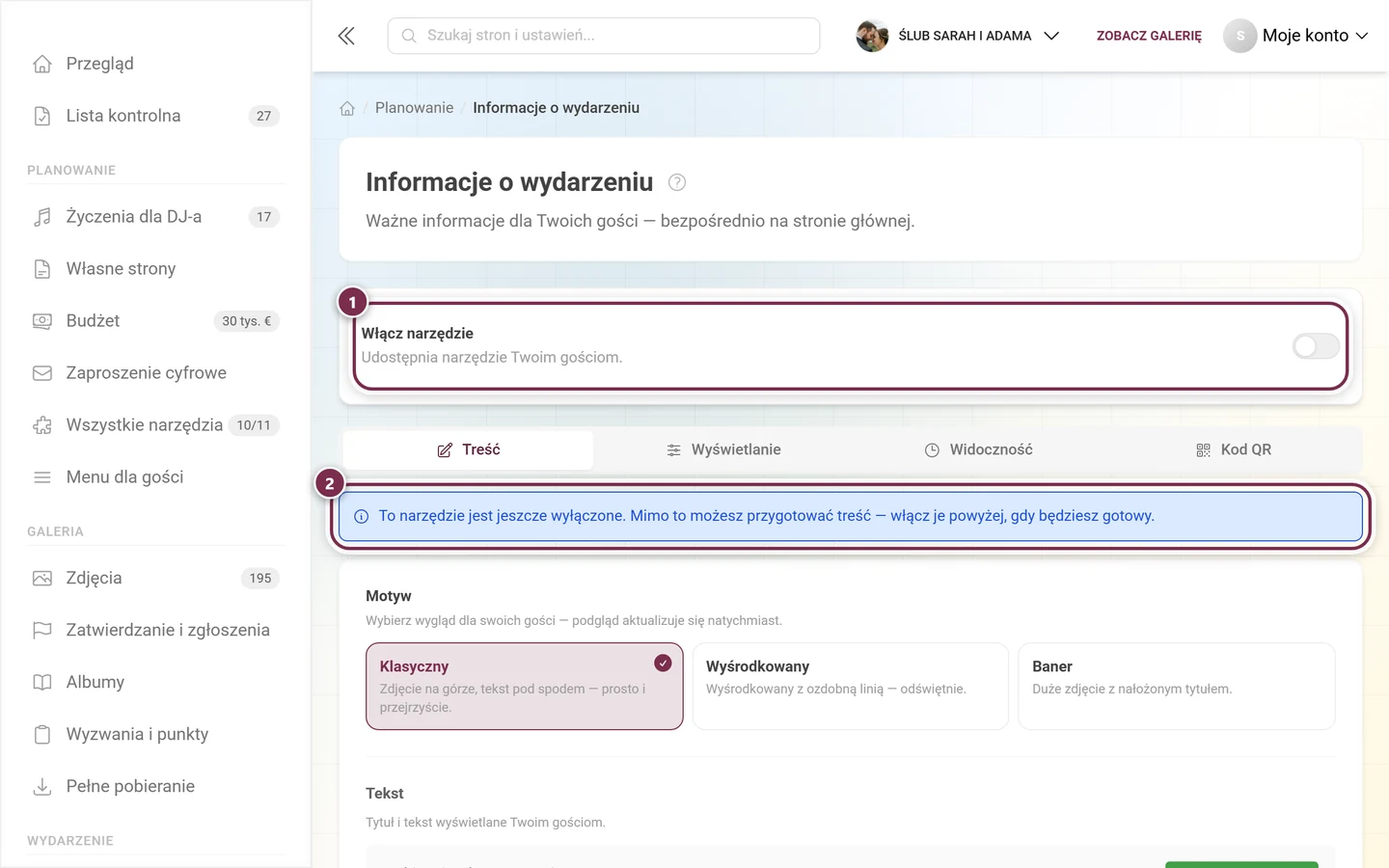Viewport: 1389px width, 868px height.
Task: Open the Kod QR tab
Action: pos(1234,450)
